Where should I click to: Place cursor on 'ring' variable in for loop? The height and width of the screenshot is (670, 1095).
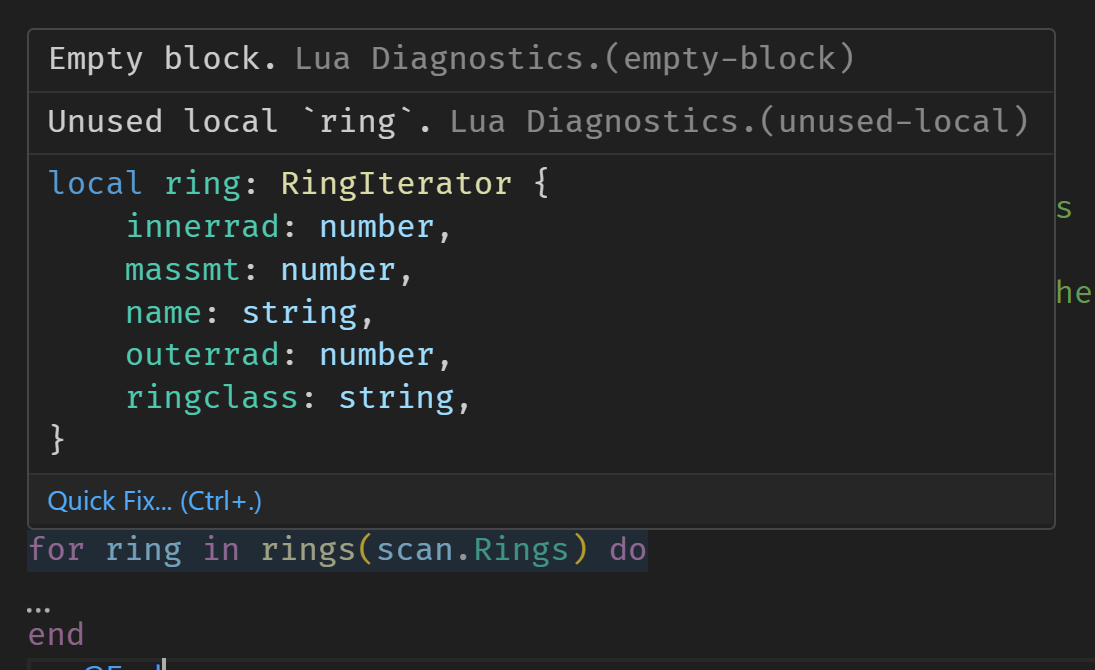pyautogui.click(x=143, y=550)
